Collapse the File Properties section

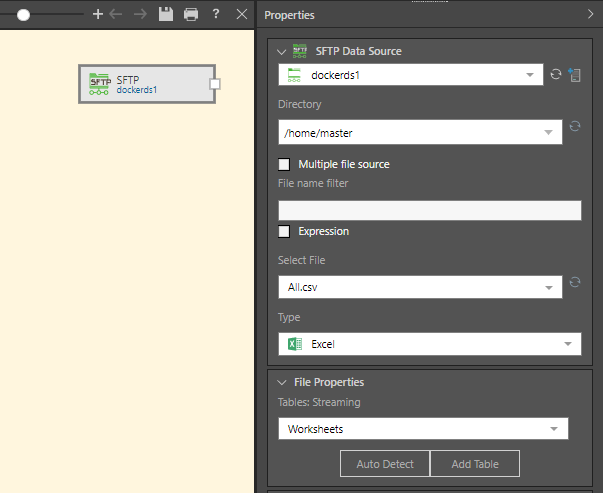tap(281, 382)
